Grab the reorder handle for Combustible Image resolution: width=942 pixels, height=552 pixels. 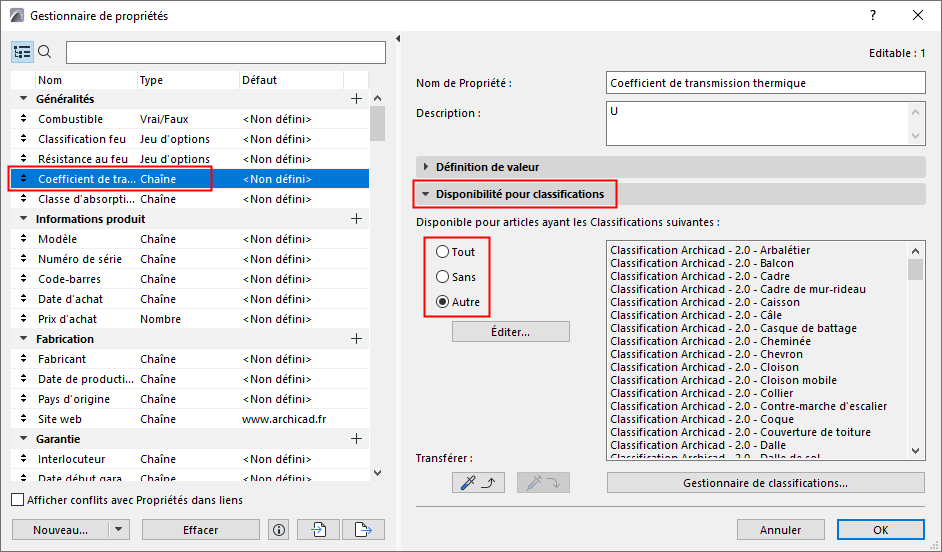[23, 119]
